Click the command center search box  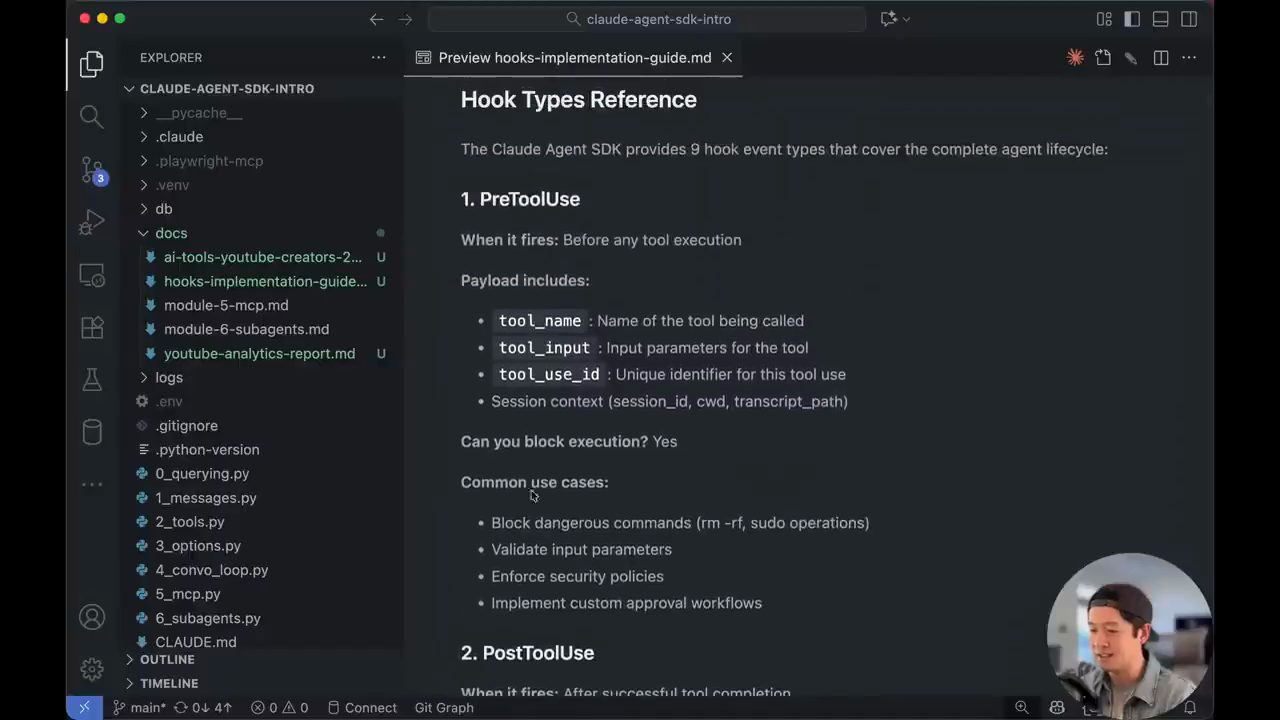(x=647, y=19)
